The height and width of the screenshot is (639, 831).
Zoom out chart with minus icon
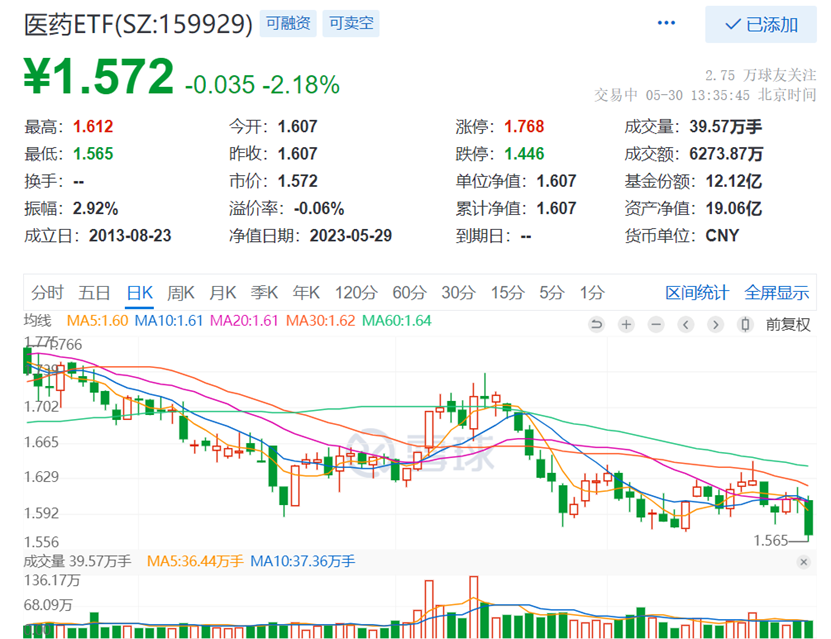(656, 324)
